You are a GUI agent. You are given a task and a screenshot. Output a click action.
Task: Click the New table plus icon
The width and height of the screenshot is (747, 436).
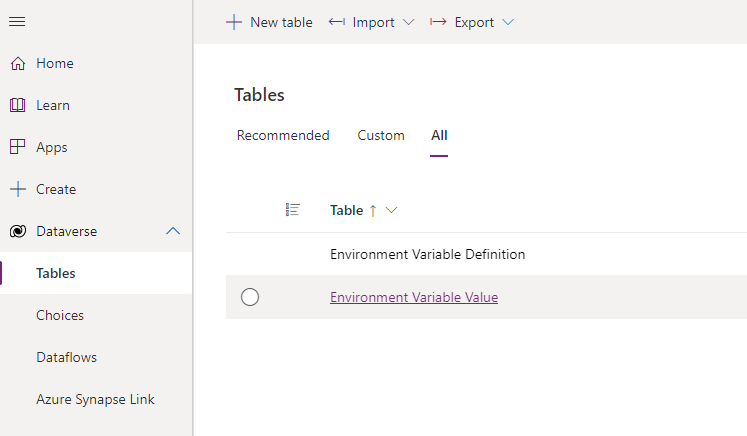[x=234, y=22]
